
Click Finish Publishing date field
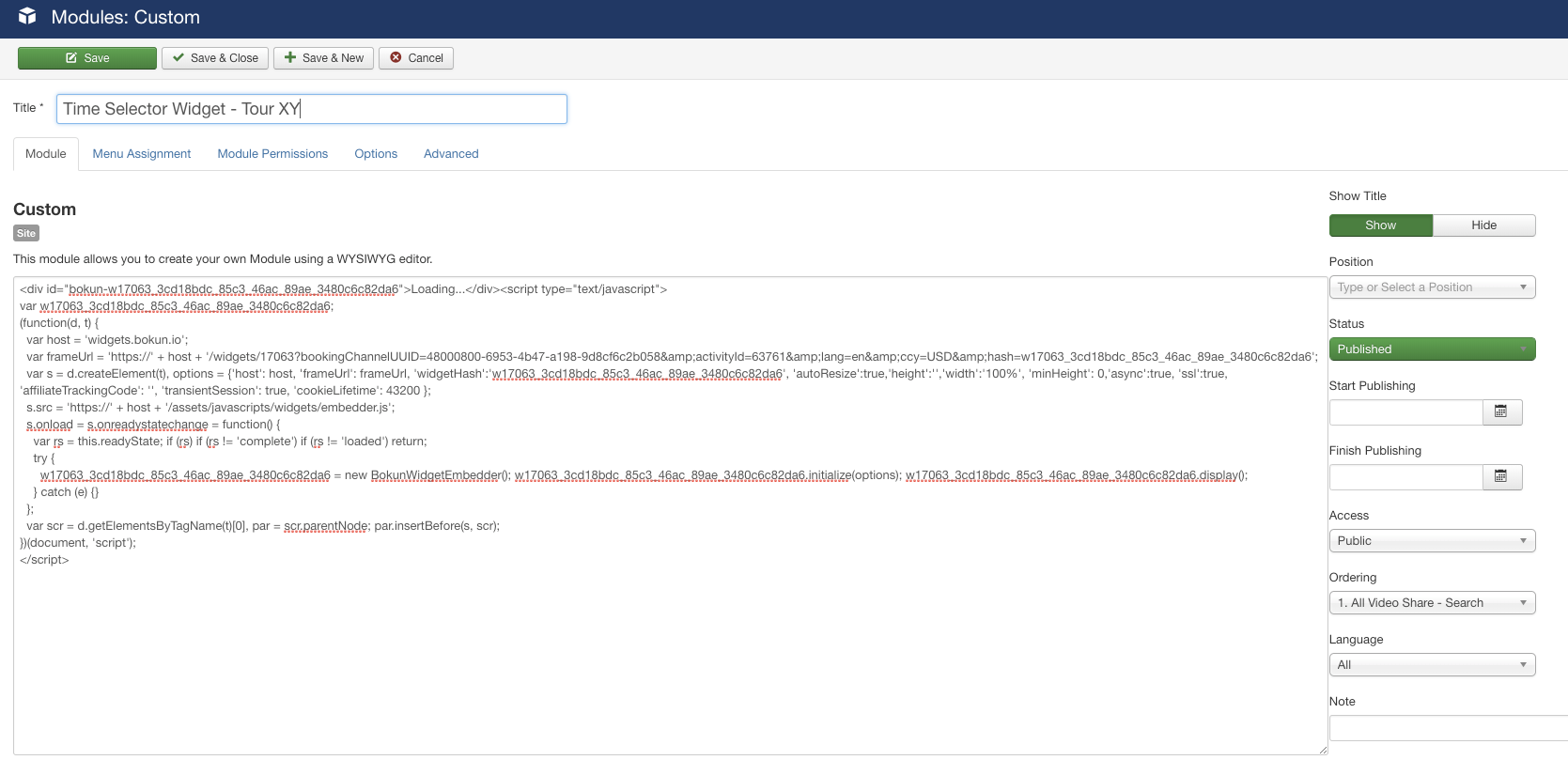(1405, 476)
